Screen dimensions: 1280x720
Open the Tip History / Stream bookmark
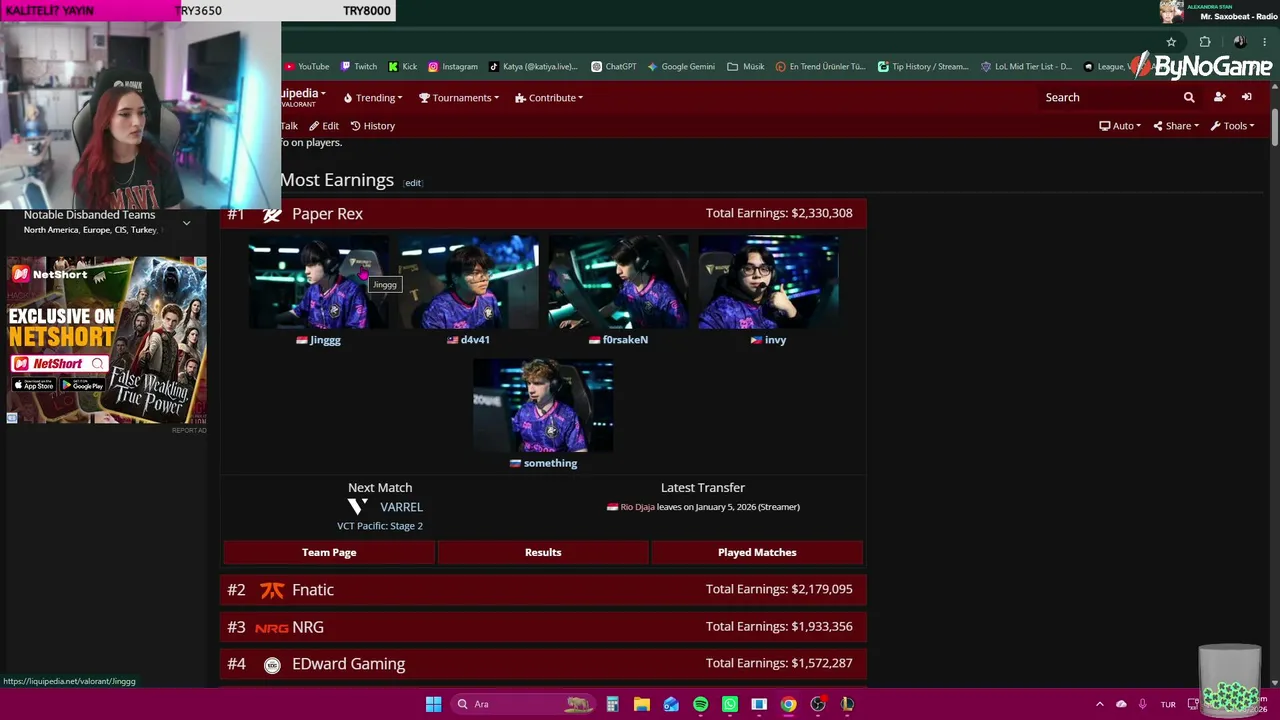coord(923,67)
